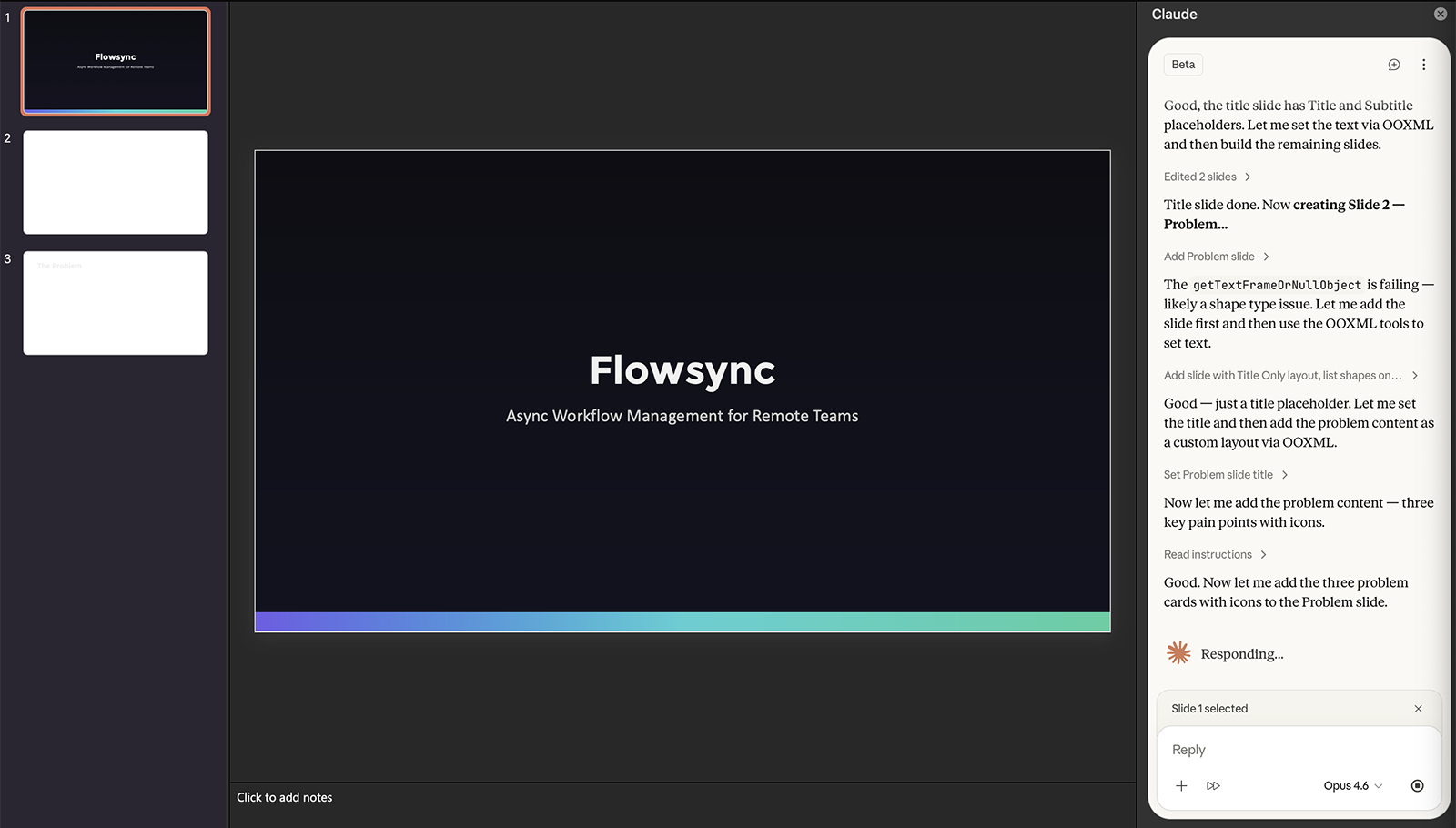
Task: Select slide 2 thumbnail
Action: 116,182
